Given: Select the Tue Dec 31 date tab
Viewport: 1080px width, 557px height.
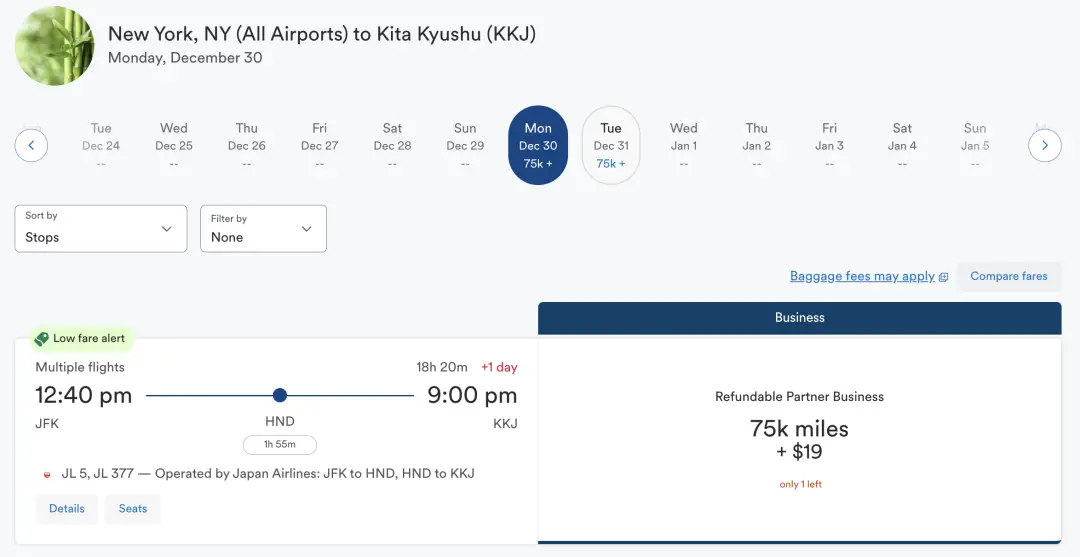Looking at the screenshot, I should pyautogui.click(x=611, y=146).
